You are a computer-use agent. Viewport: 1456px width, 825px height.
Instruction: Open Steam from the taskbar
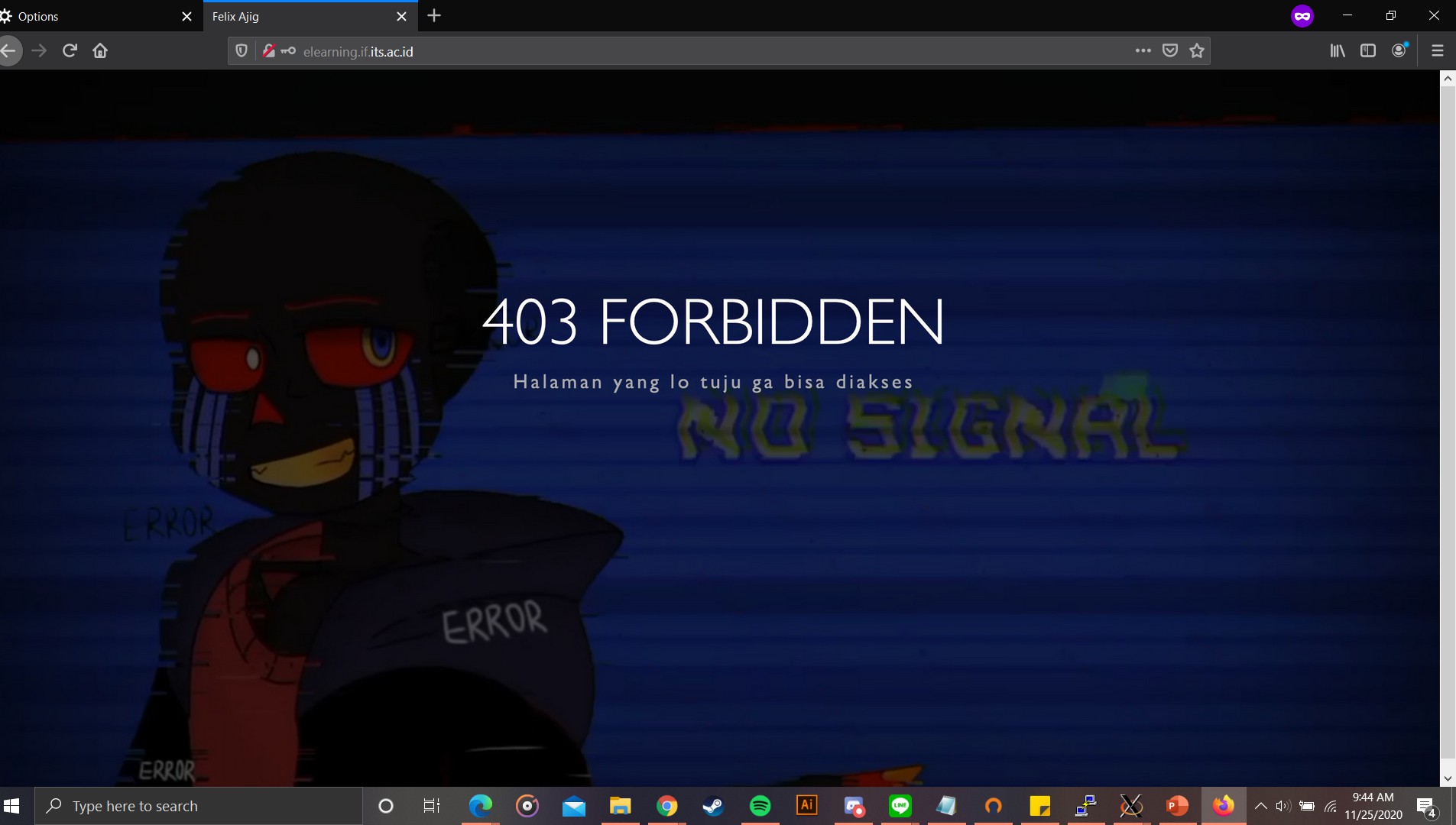tap(713, 806)
